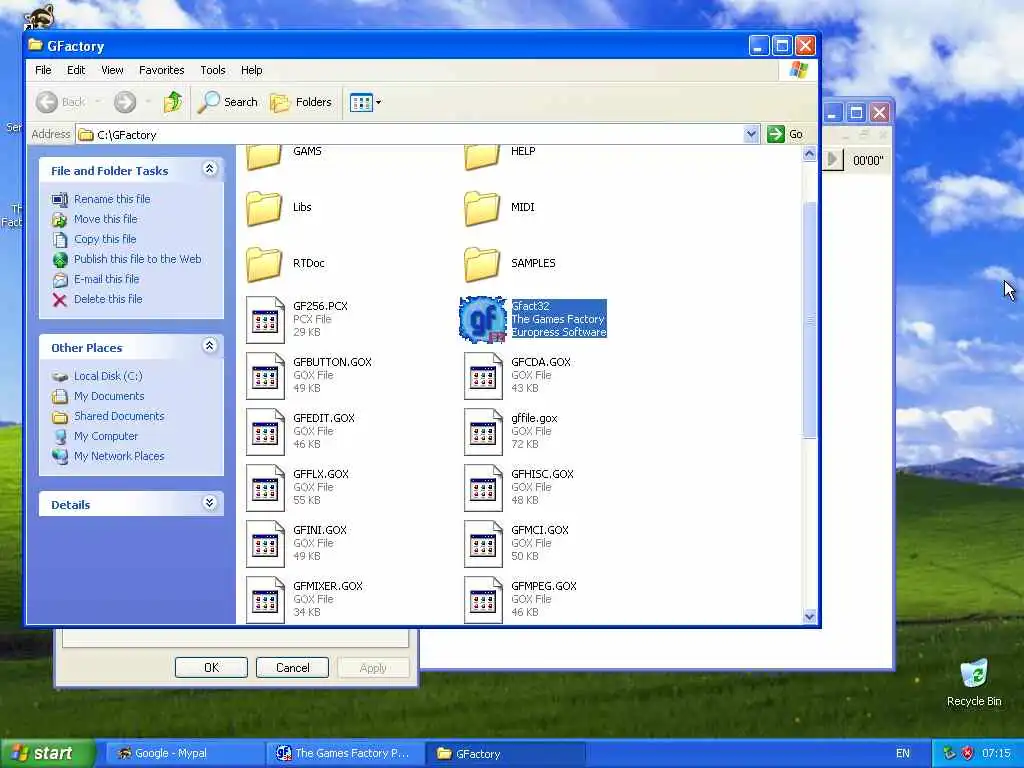Switch to The Games Factory taskbar button
Image resolution: width=1024 pixels, height=768 pixels.
pyautogui.click(x=345, y=754)
